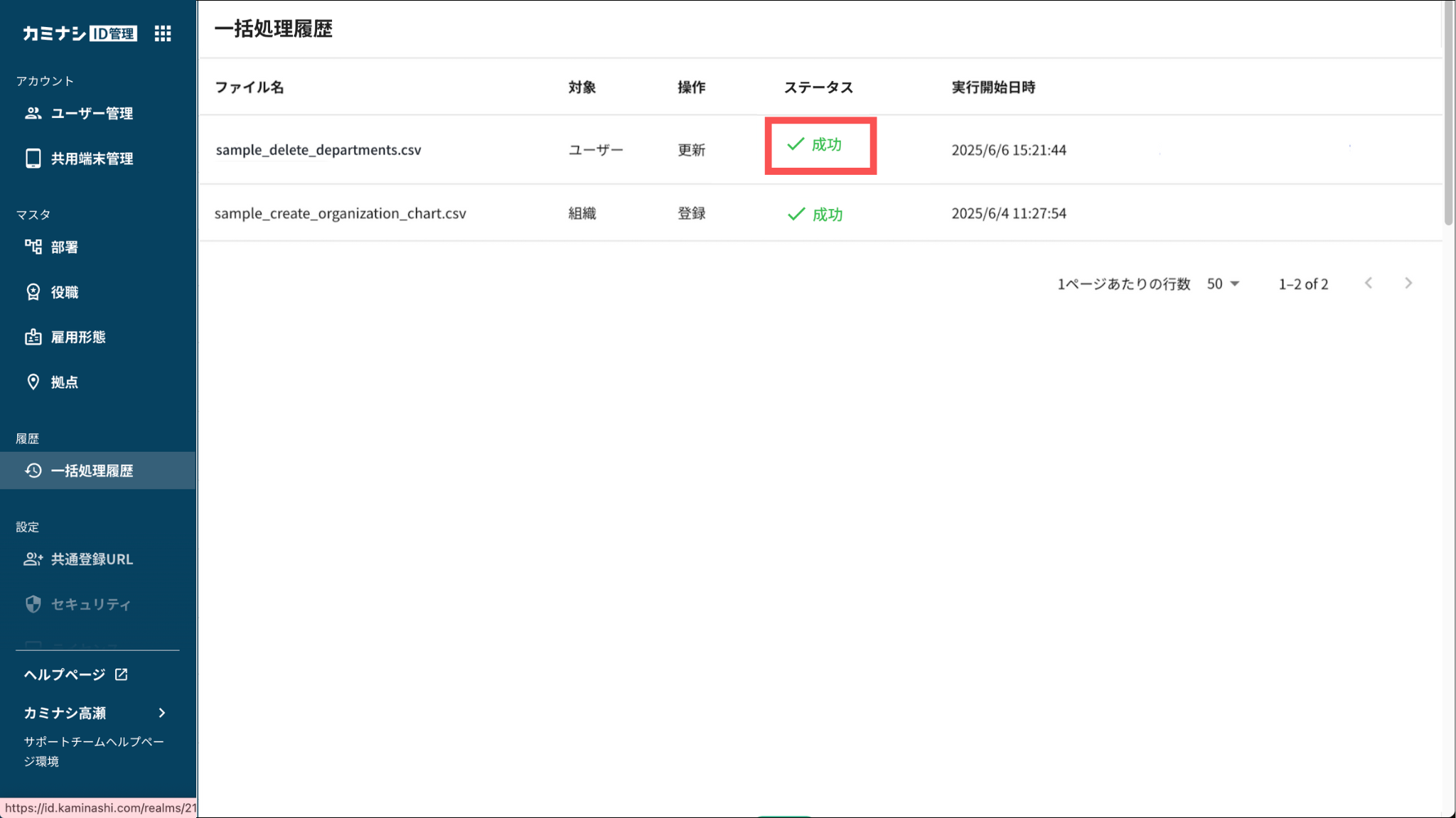Click the ユーザー管理 people icon
Image resolution: width=1456 pixels, height=818 pixels.
tap(33, 113)
